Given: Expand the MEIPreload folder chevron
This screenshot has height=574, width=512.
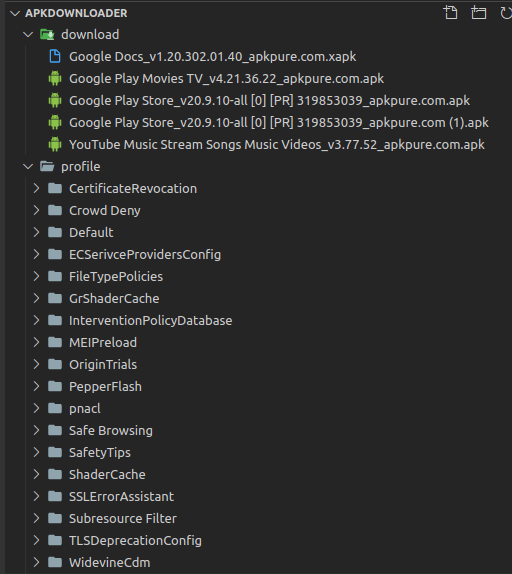Looking at the screenshot, I should 36,342.
